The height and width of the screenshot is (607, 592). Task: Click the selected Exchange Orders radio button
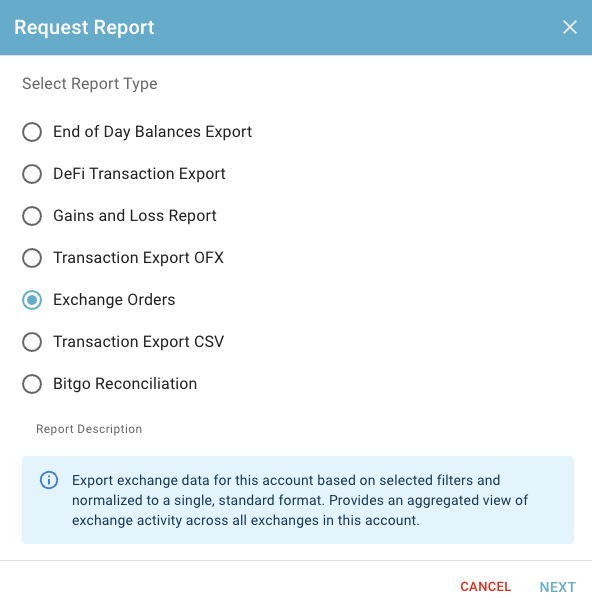click(32, 300)
